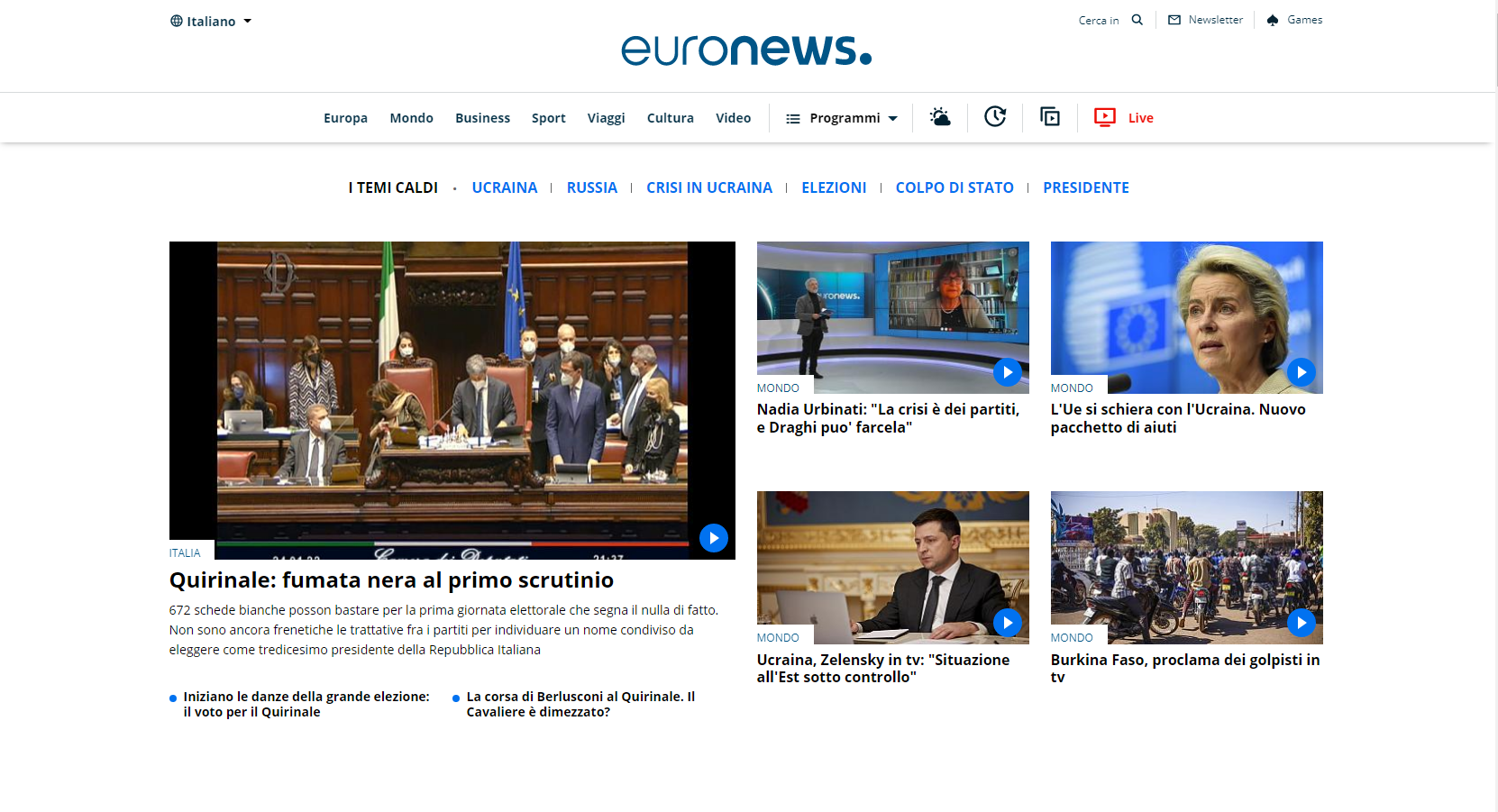1498x812 pixels.
Task: Click the video playlist icon beside Live
Action: (1050, 116)
